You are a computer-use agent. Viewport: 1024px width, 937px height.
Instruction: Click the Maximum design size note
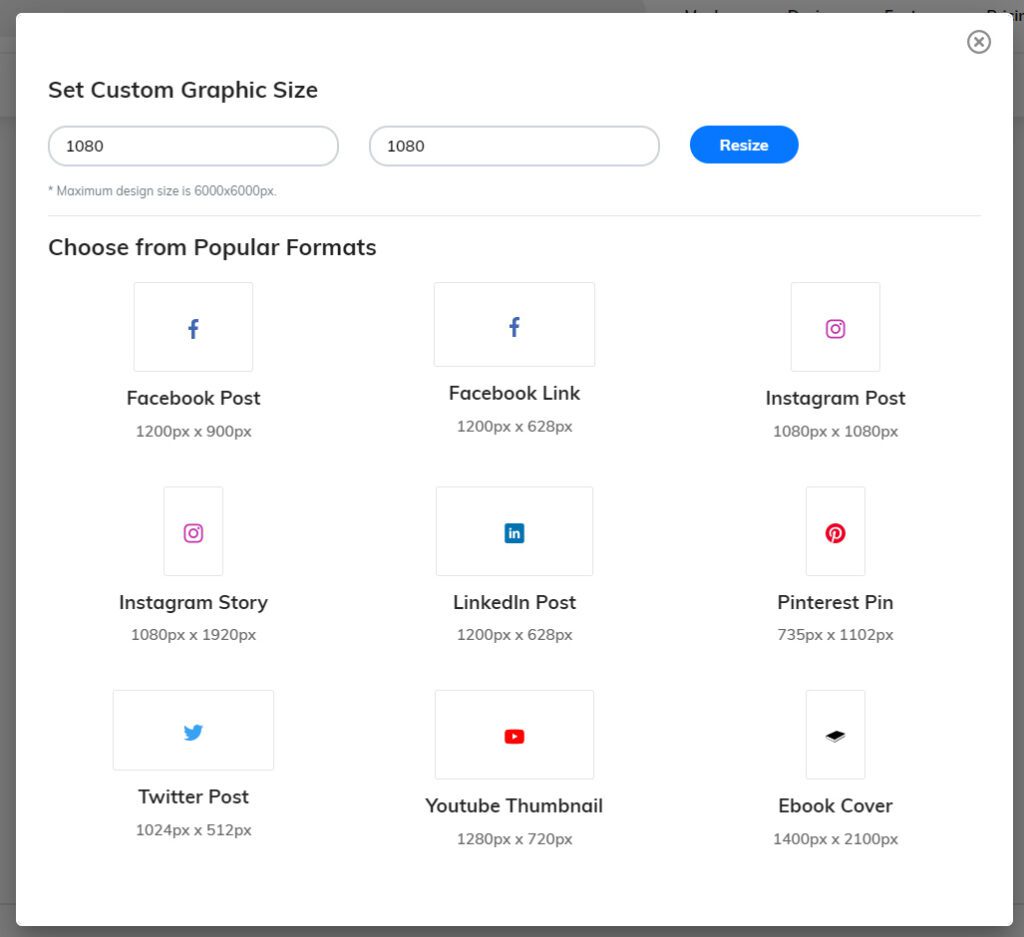click(x=163, y=191)
